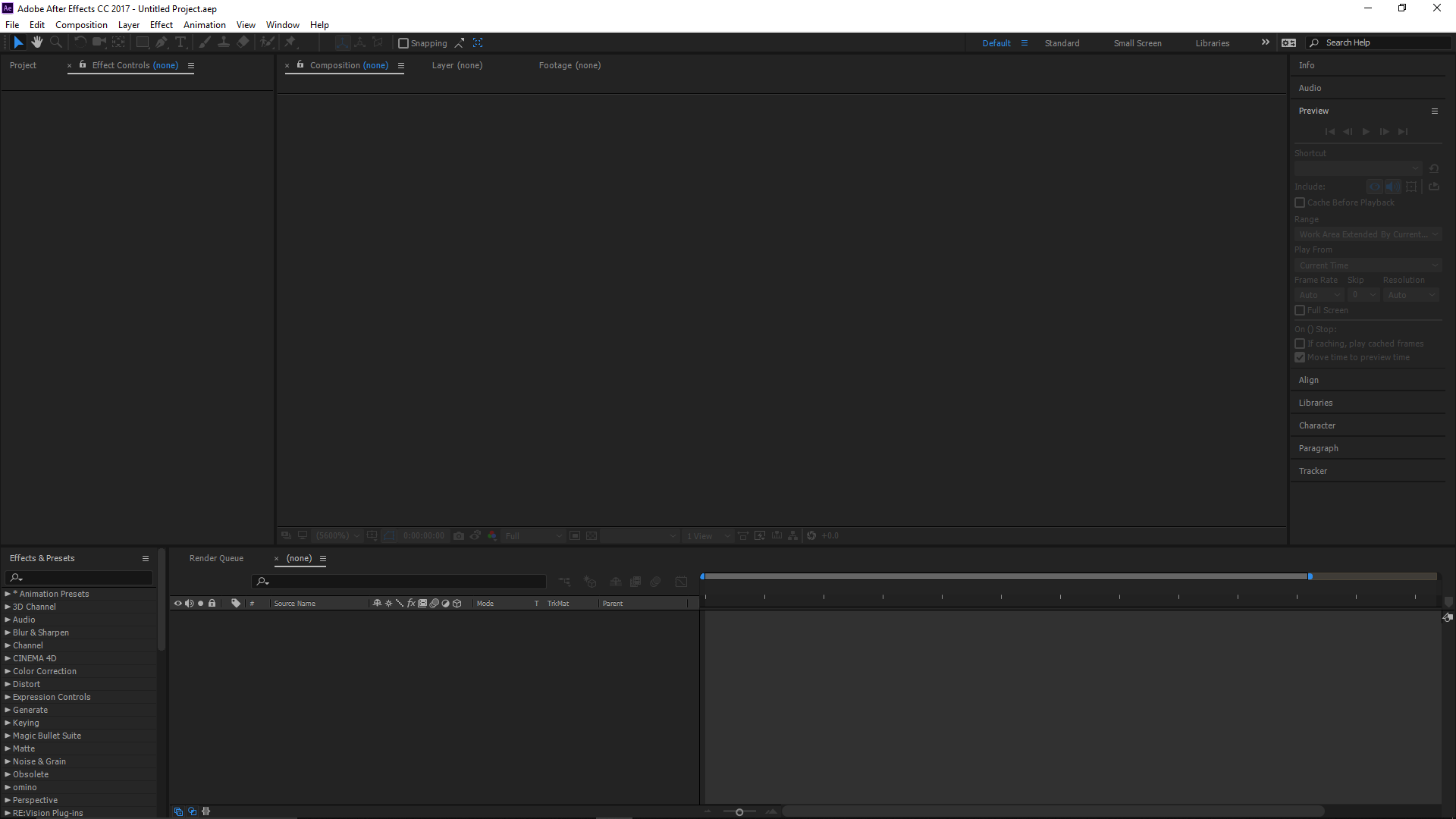Switch to the Render Queue tab

(216, 558)
